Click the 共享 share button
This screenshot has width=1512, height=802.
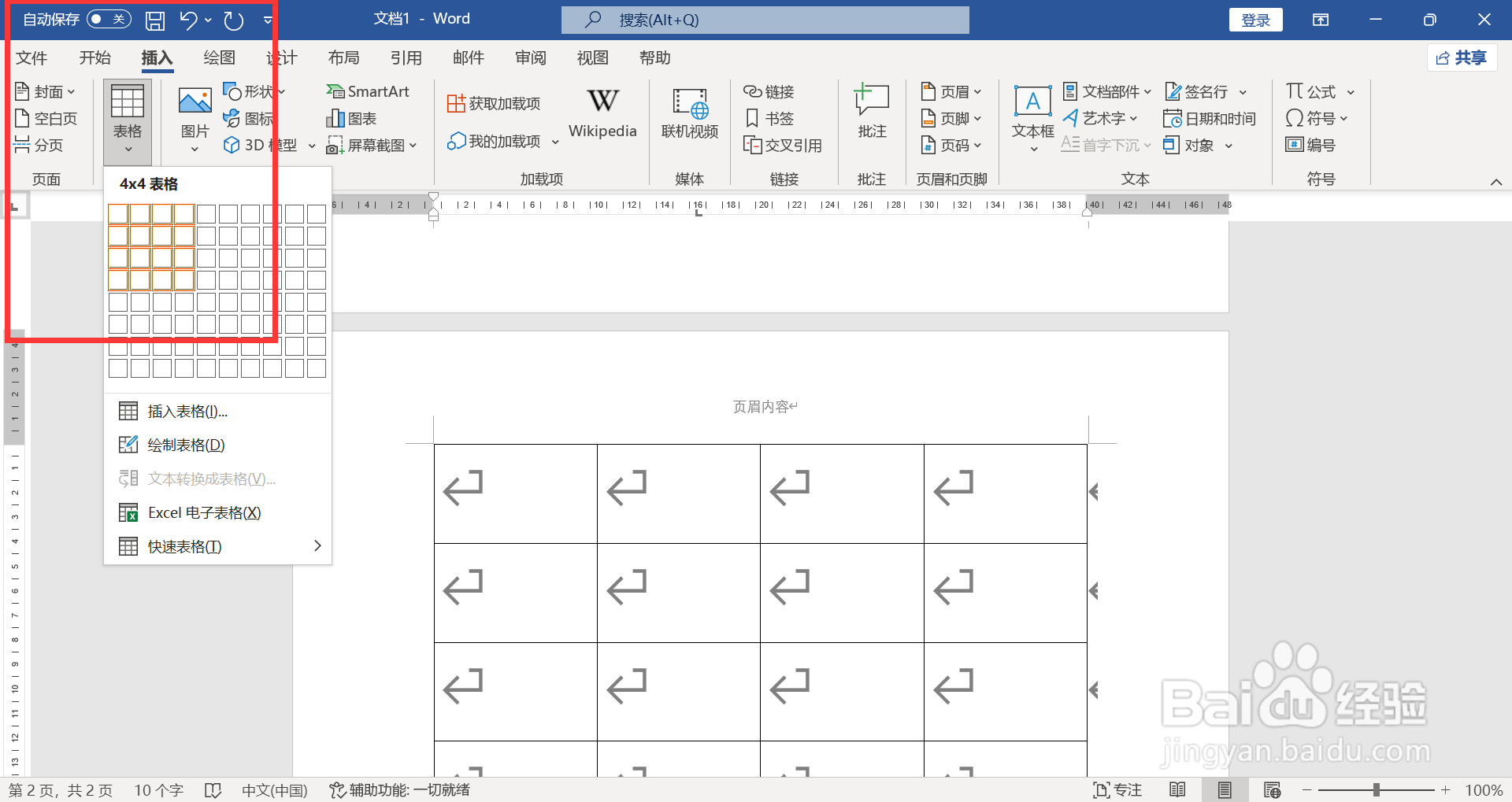pyautogui.click(x=1462, y=57)
